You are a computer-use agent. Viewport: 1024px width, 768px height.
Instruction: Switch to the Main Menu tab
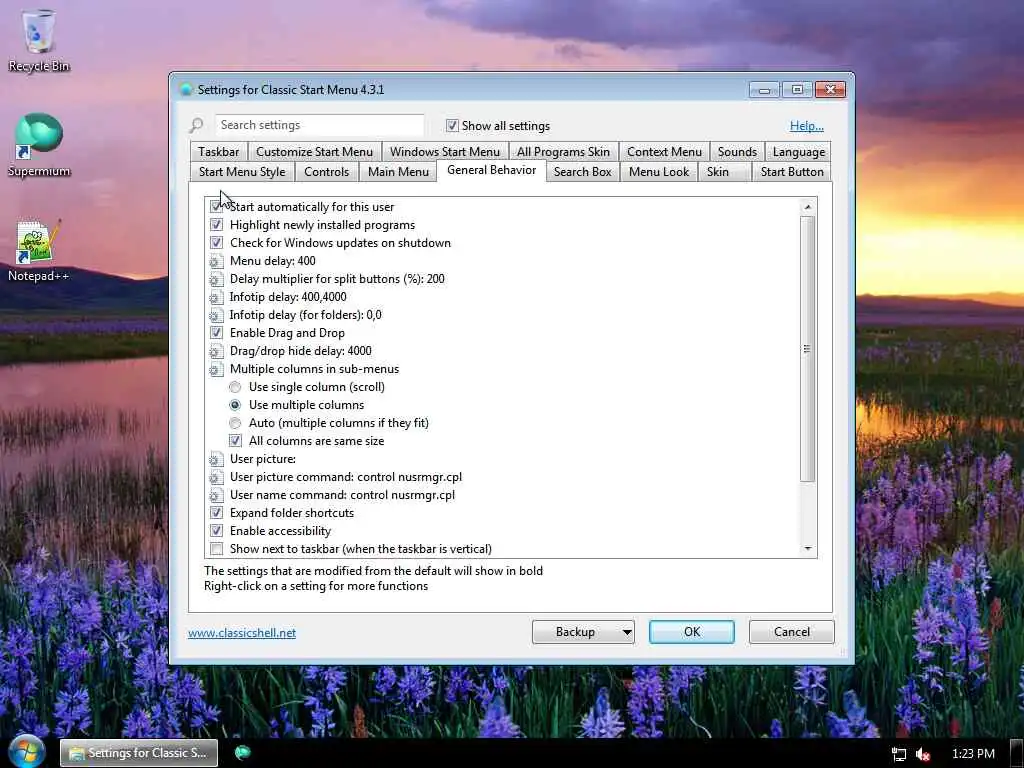click(x=398, y=172)
